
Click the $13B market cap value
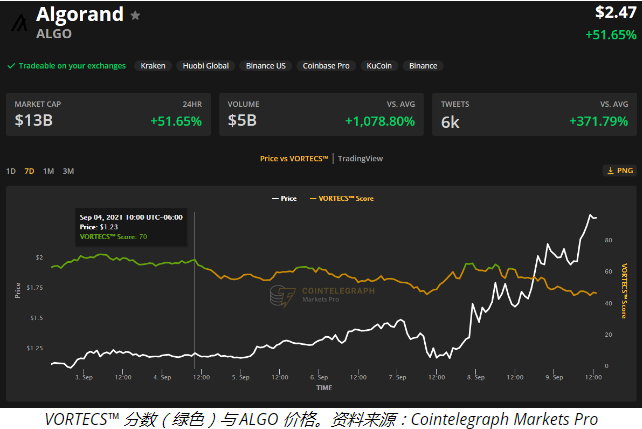(x=34, y=120)
